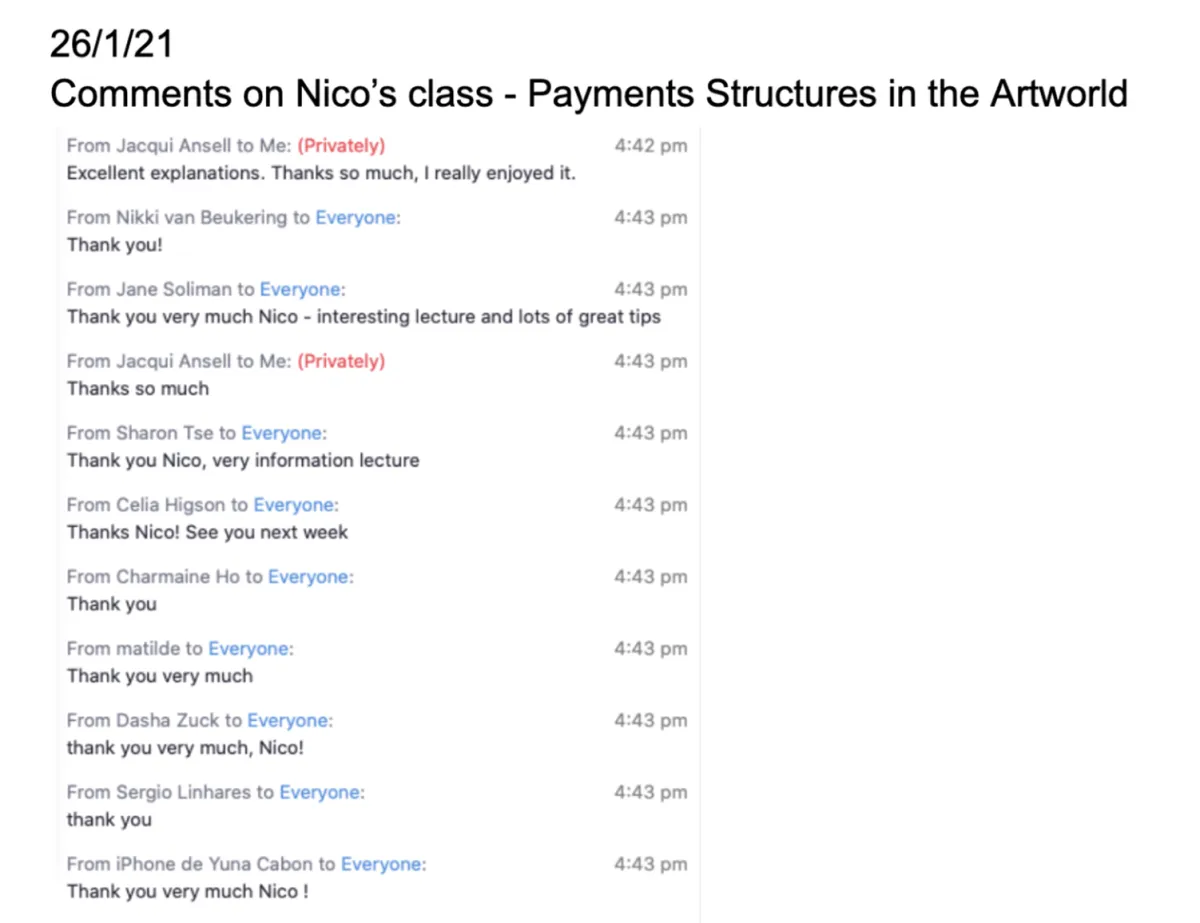Click Everyone link next to Charmaine Ho
Image resolution: width=1200 pixels, height=923 pixels.
pyautogui.click(x=311, y=578)
